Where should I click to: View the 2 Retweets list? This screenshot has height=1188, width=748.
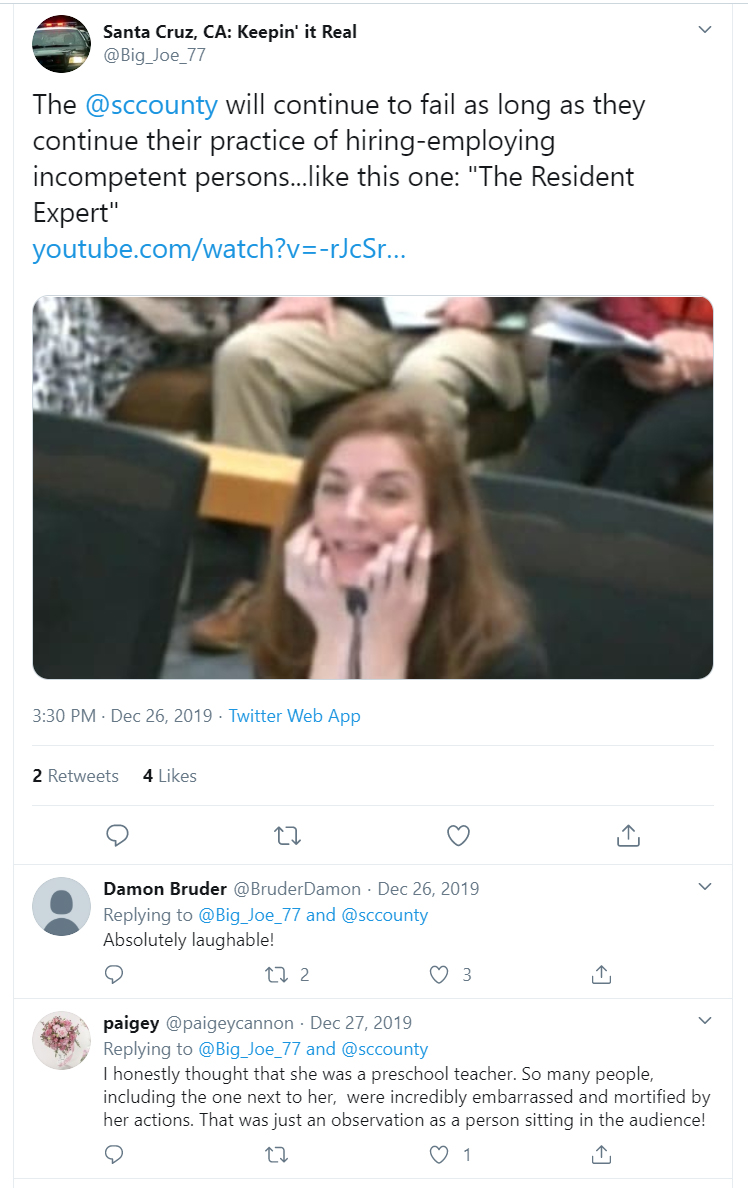75,776
